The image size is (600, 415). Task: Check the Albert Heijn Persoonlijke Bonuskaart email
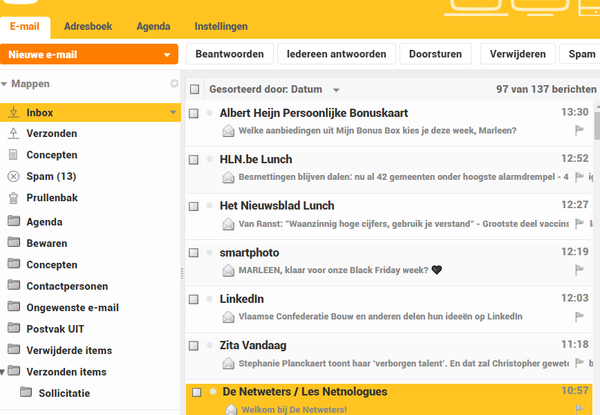[194, 113]
